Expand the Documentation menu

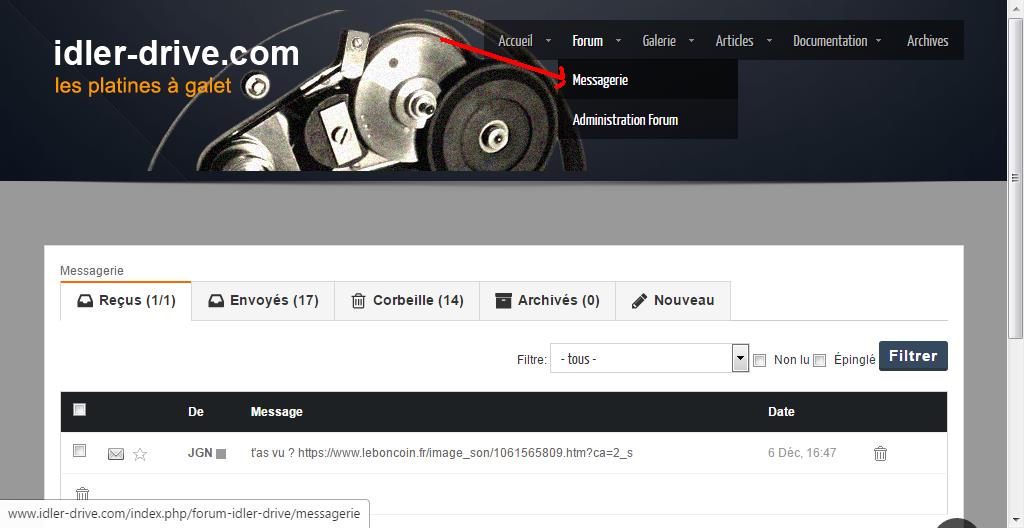pyautogui.click(x=830, y=41)
